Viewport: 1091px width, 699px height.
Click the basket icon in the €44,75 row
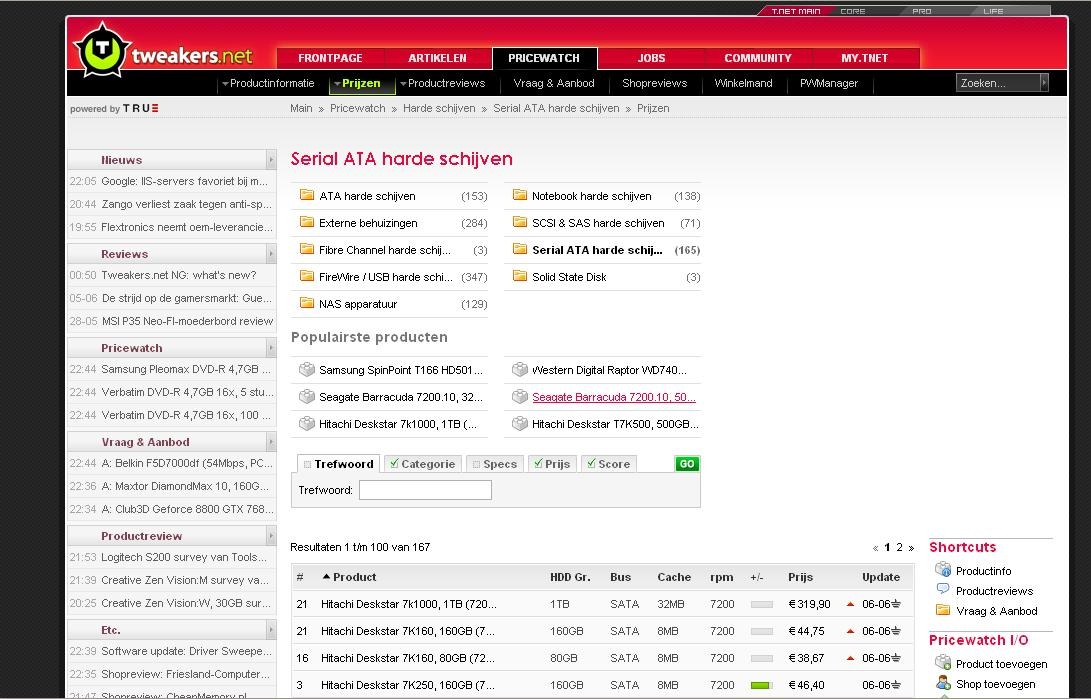(x=896, y=631)
